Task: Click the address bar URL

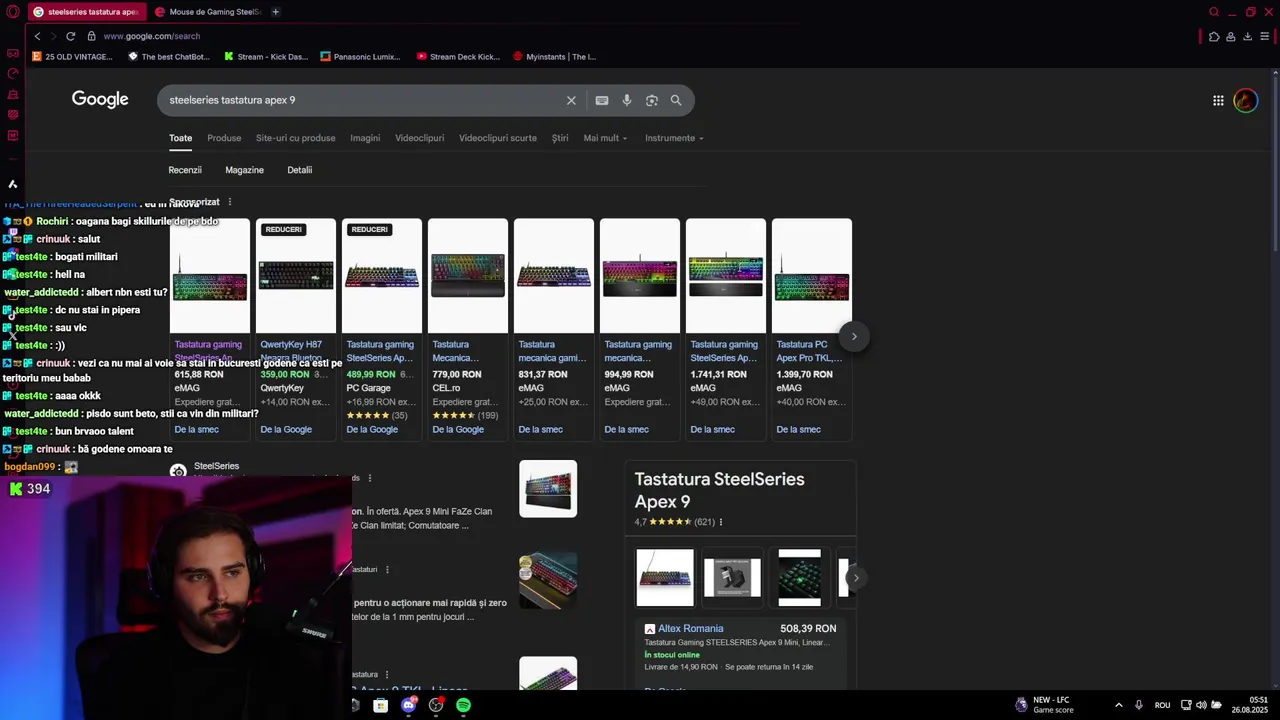Action: coord(152,36)
